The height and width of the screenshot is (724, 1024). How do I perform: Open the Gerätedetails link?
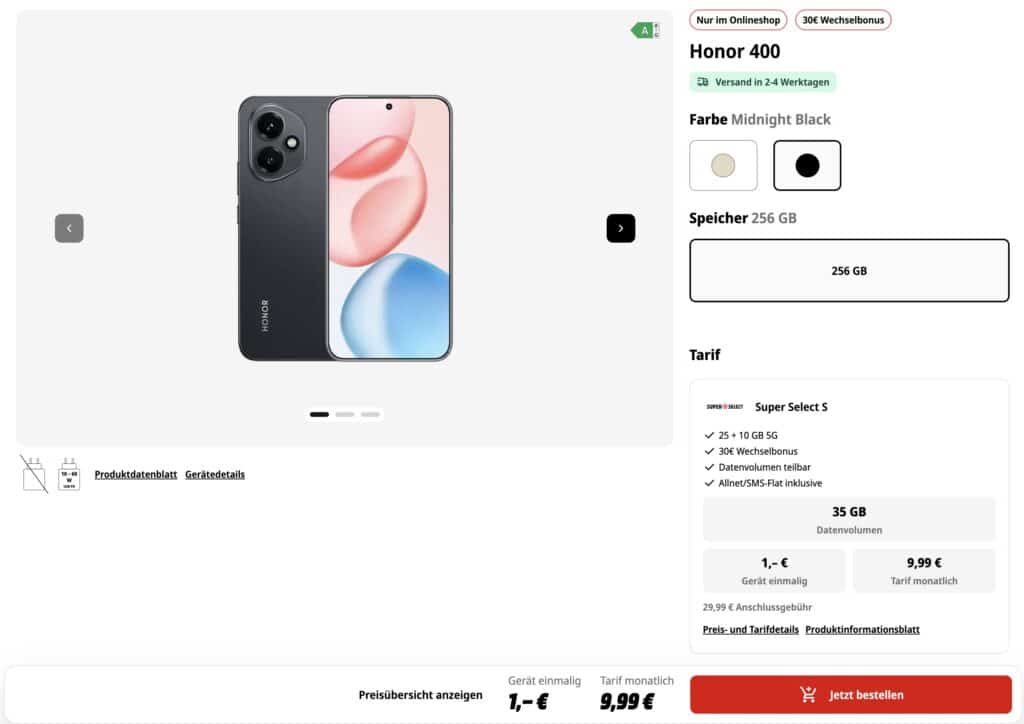pos(215,474)
